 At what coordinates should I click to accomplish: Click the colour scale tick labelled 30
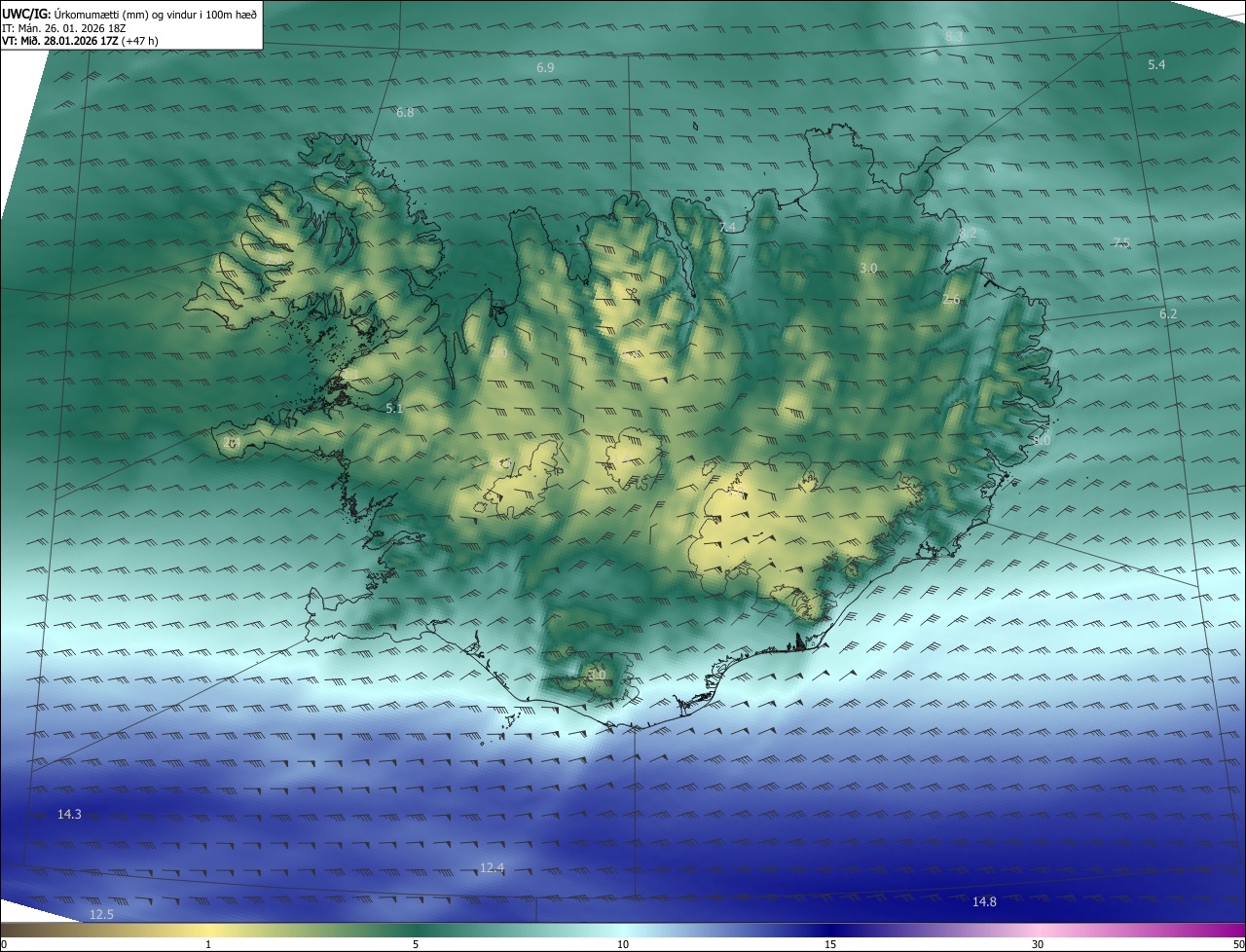tap(1038, 944)
